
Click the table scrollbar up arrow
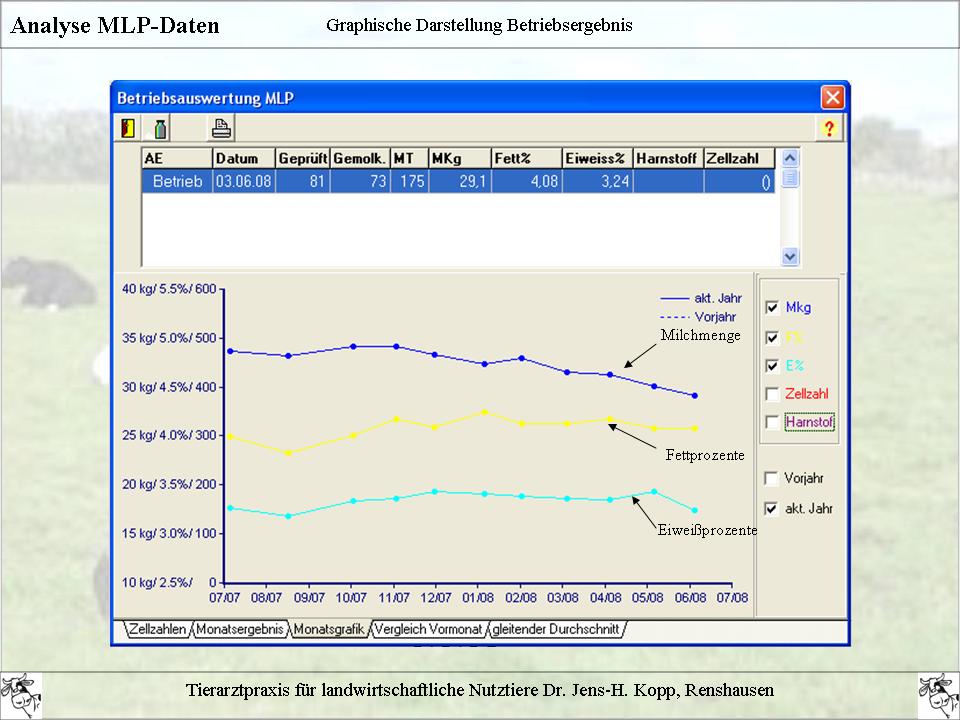click(790, 158)
